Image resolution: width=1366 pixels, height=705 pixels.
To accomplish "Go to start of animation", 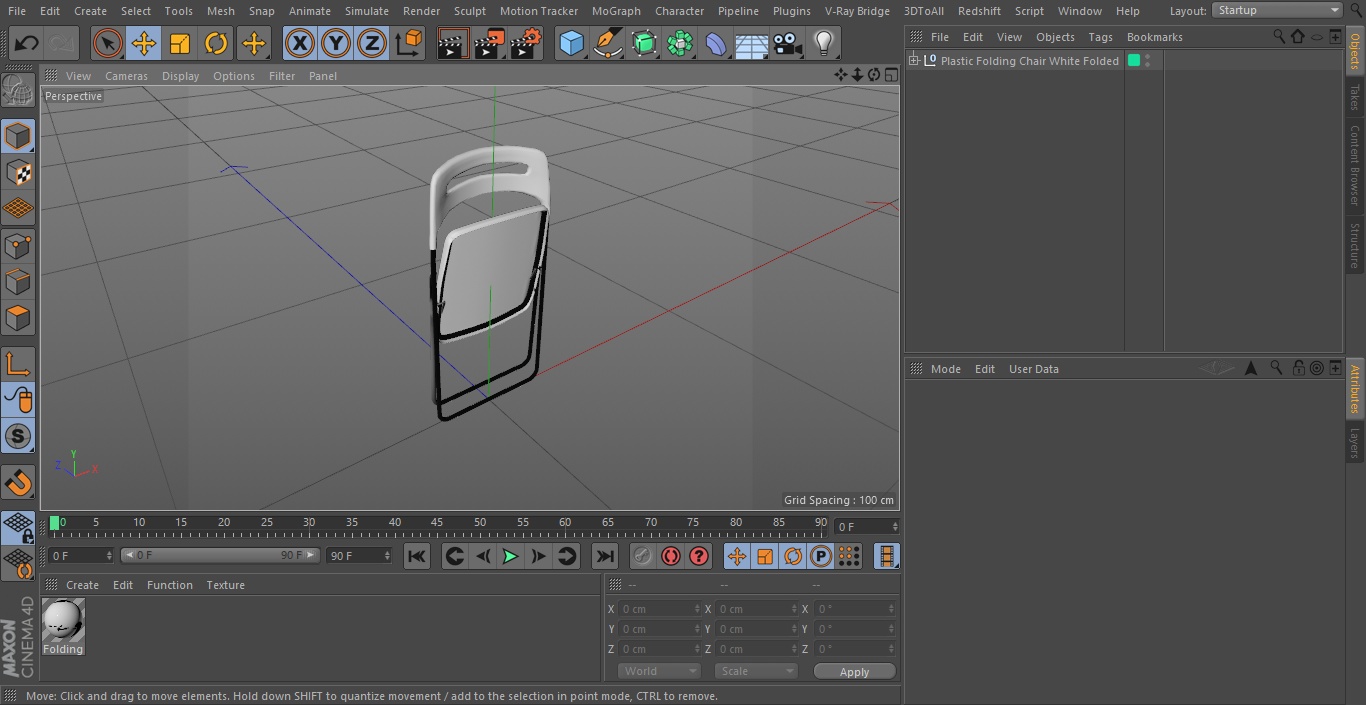I will [x=417, y=556].
